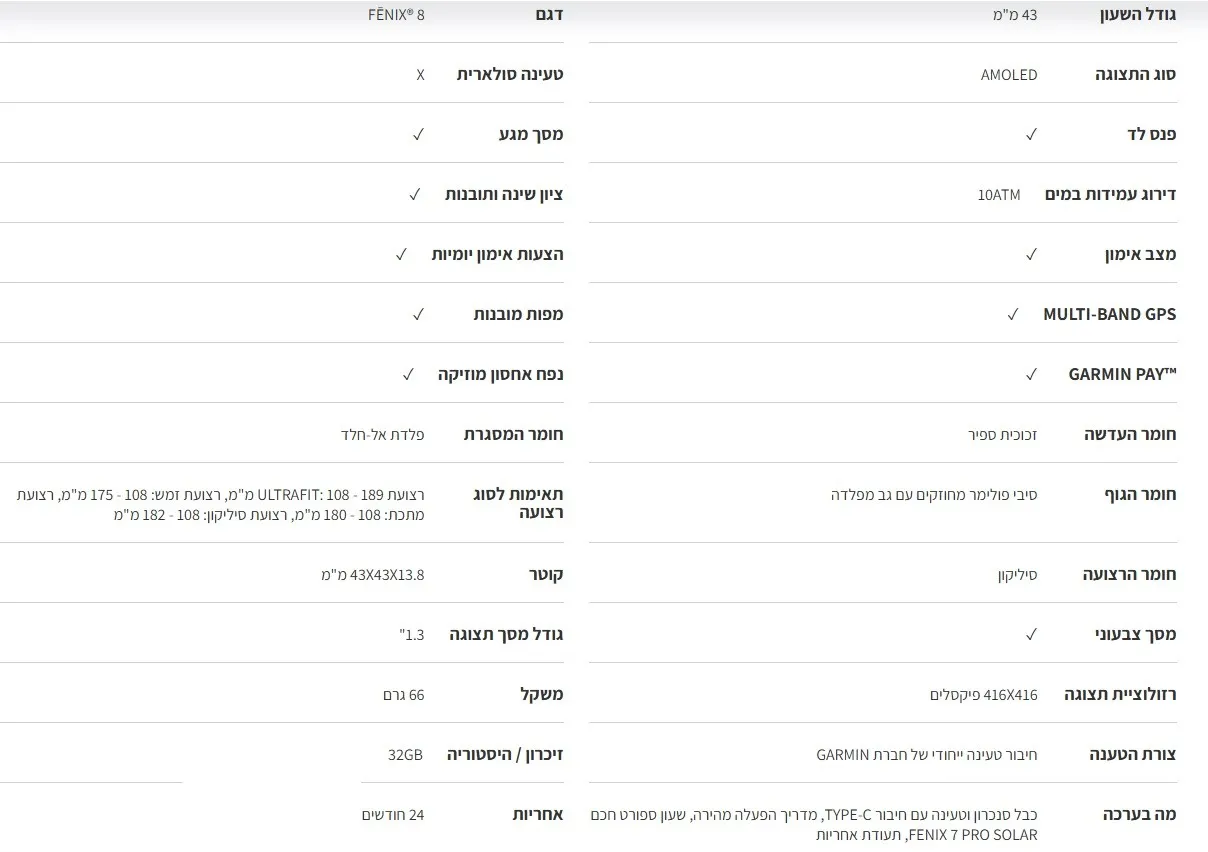Click the ציון שינה ותובנות checkmark
Screen dimensions: 1208x852
414,194
